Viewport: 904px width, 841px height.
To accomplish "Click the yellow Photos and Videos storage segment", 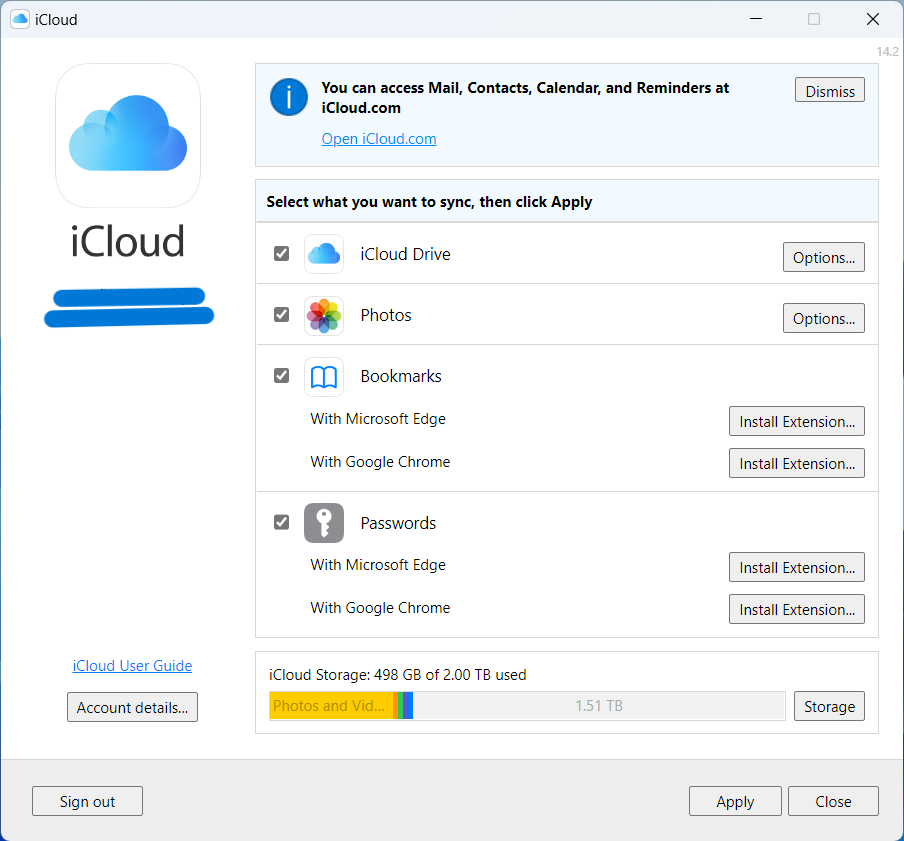I will [x=331, y=706].
